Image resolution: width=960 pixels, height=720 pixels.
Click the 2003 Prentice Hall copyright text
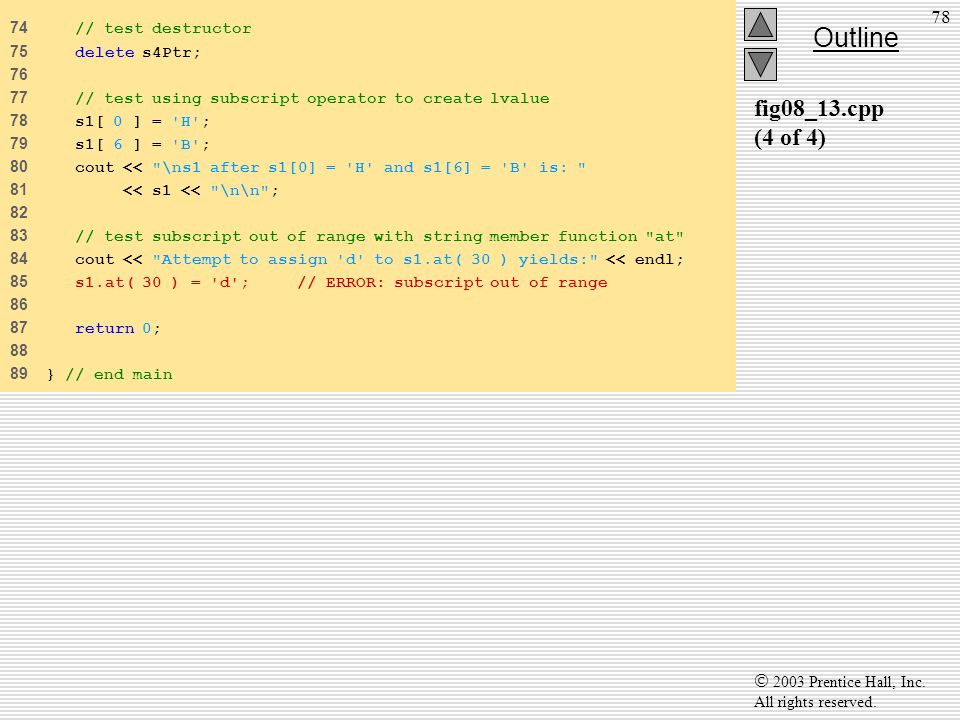(x=839, y=682)
